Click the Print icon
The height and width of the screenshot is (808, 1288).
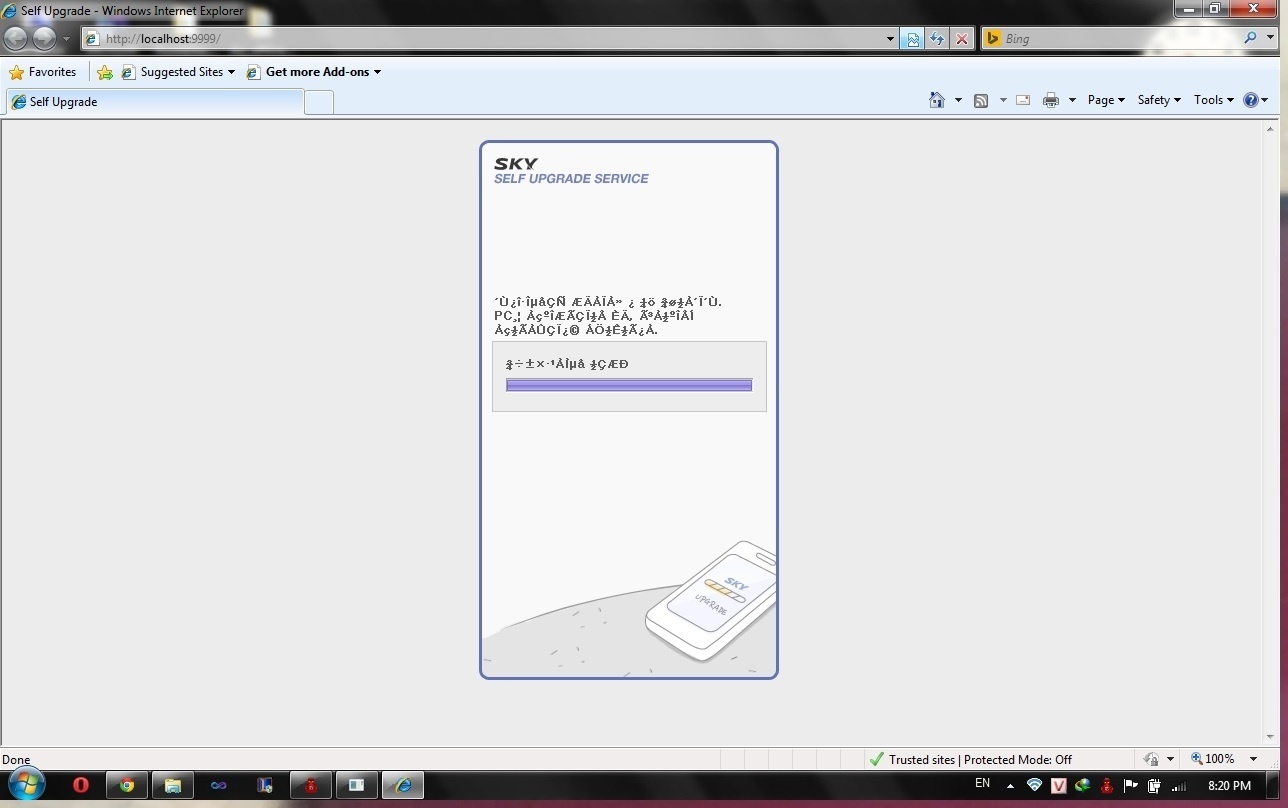point(1050,100)
